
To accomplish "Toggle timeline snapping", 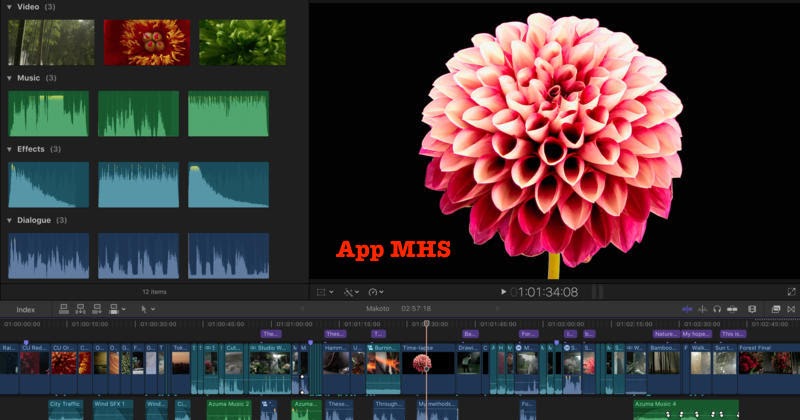I will click(732, 309).
